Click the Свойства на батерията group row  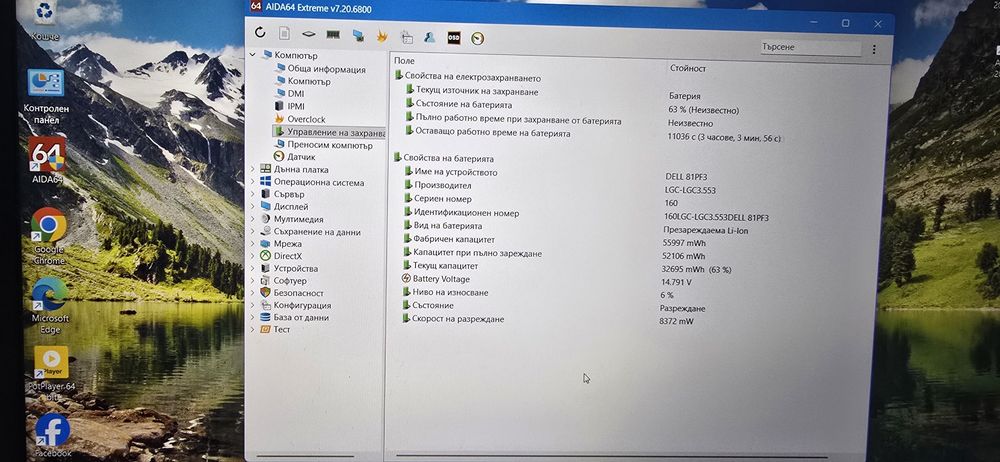click(448, 158)
